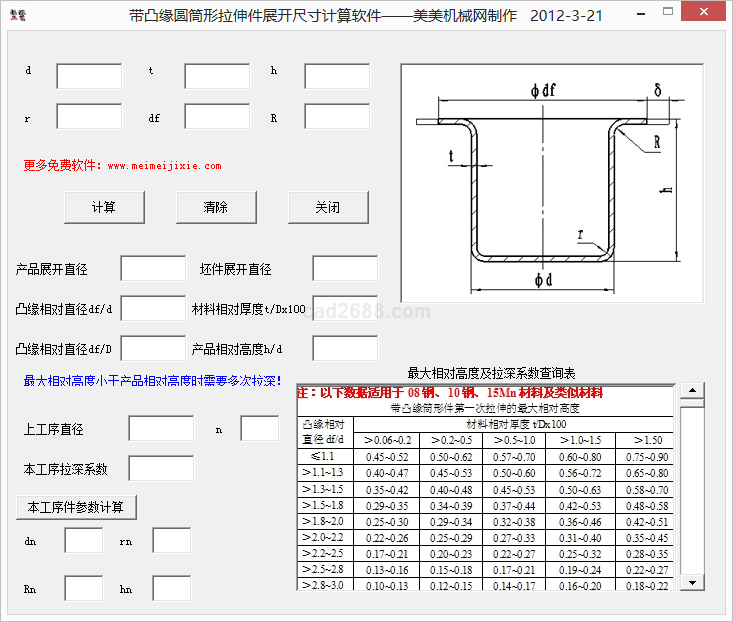Focus the t input field

[217, 77]
